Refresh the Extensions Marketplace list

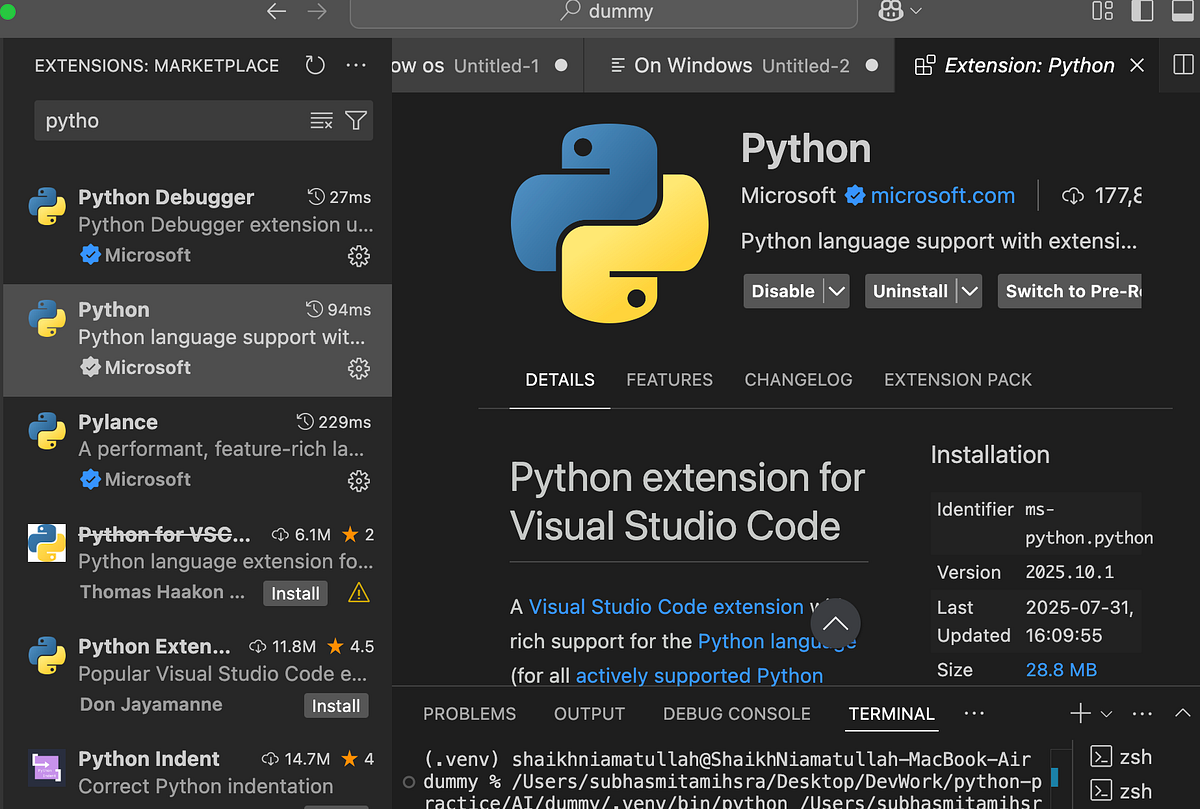click(315, 64)
